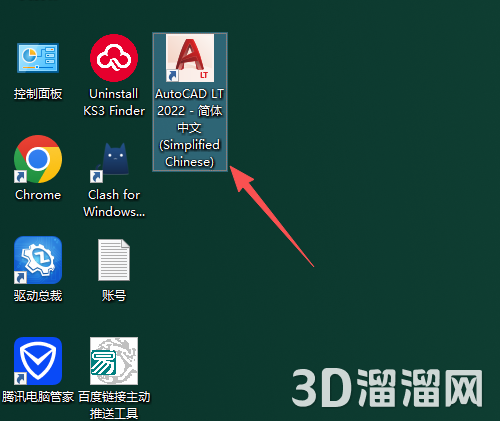This screenshot has height=421, width=500.
Task: Click the "Clash for Windows..." label
Action: [x=114, y=203]
